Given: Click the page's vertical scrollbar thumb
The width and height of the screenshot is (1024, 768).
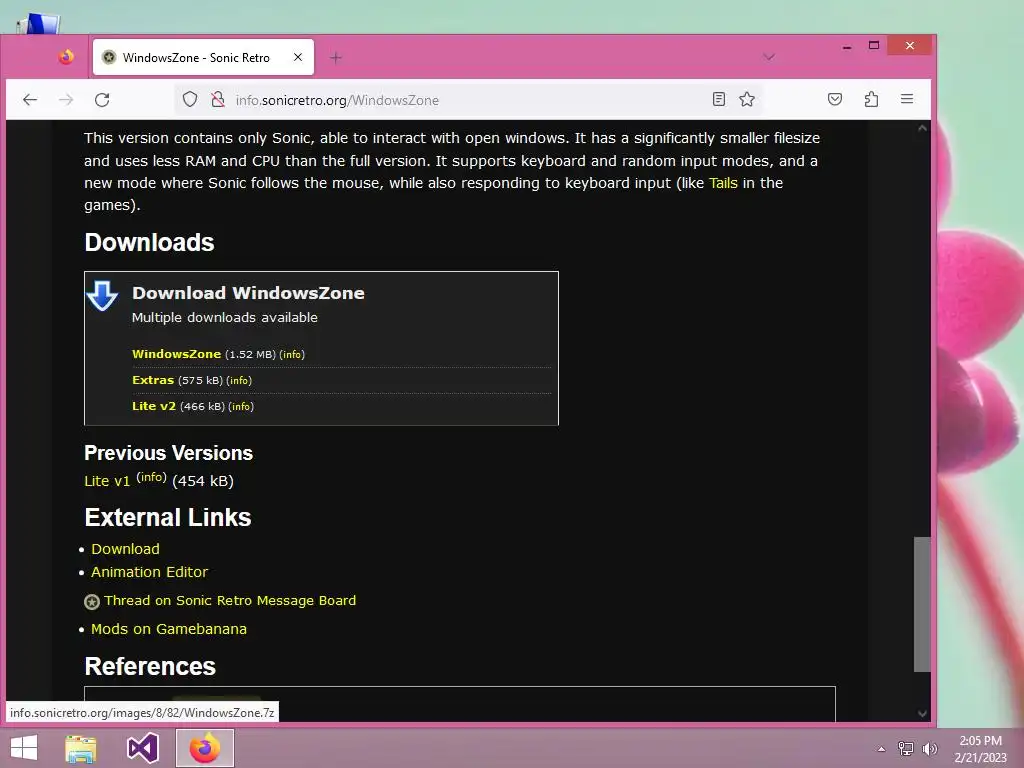Looking at the screenshot, I should pos(922,604).
